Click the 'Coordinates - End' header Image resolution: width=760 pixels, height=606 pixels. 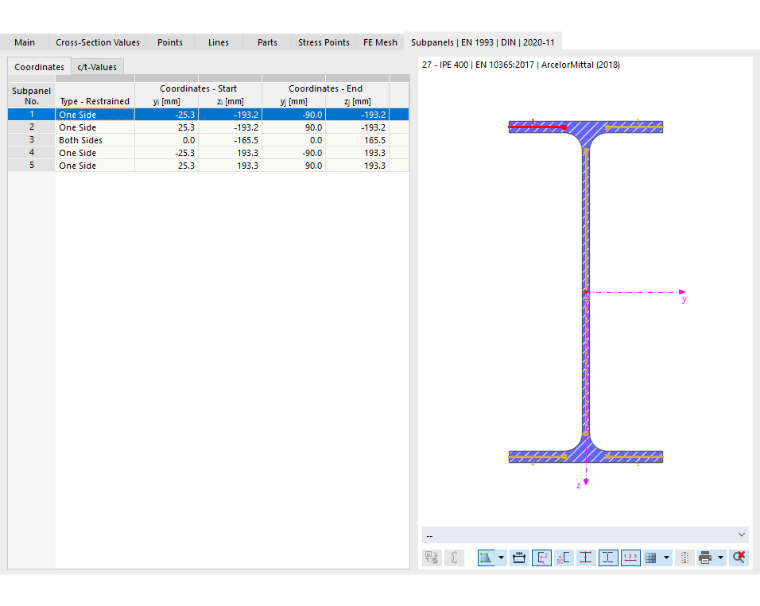click(326, 89)
